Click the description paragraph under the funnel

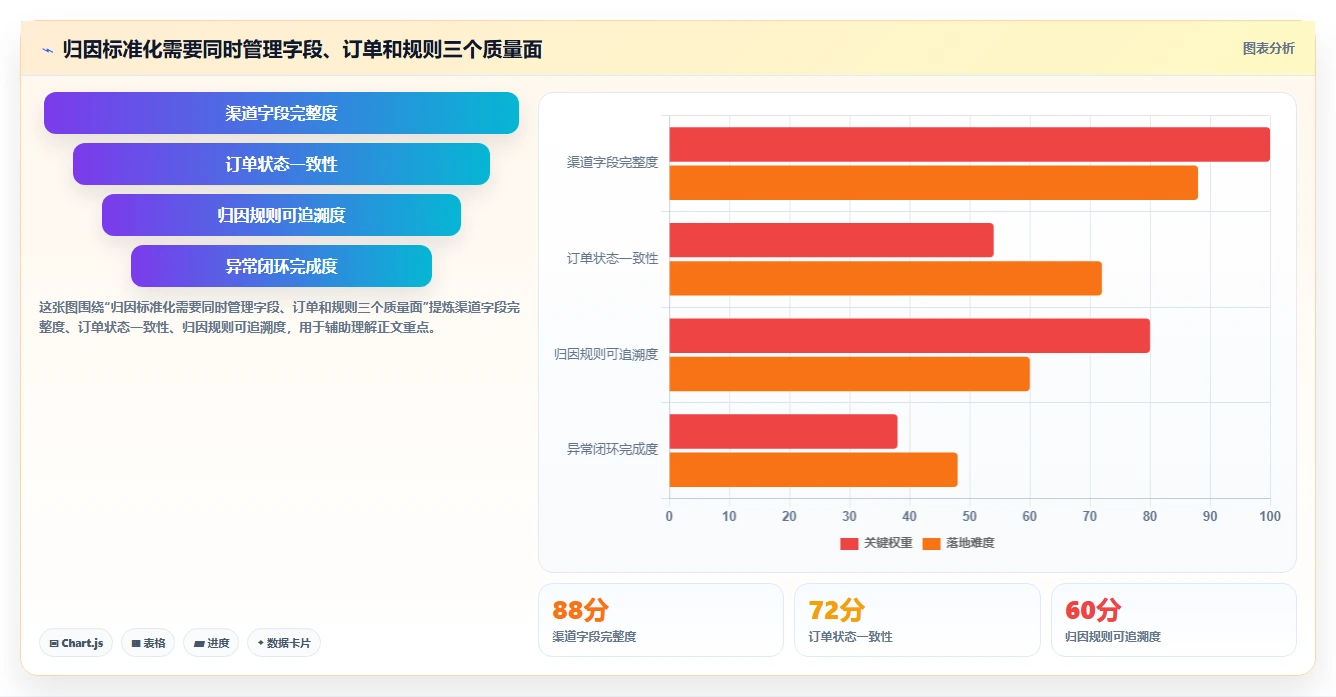tap(279, 317)
